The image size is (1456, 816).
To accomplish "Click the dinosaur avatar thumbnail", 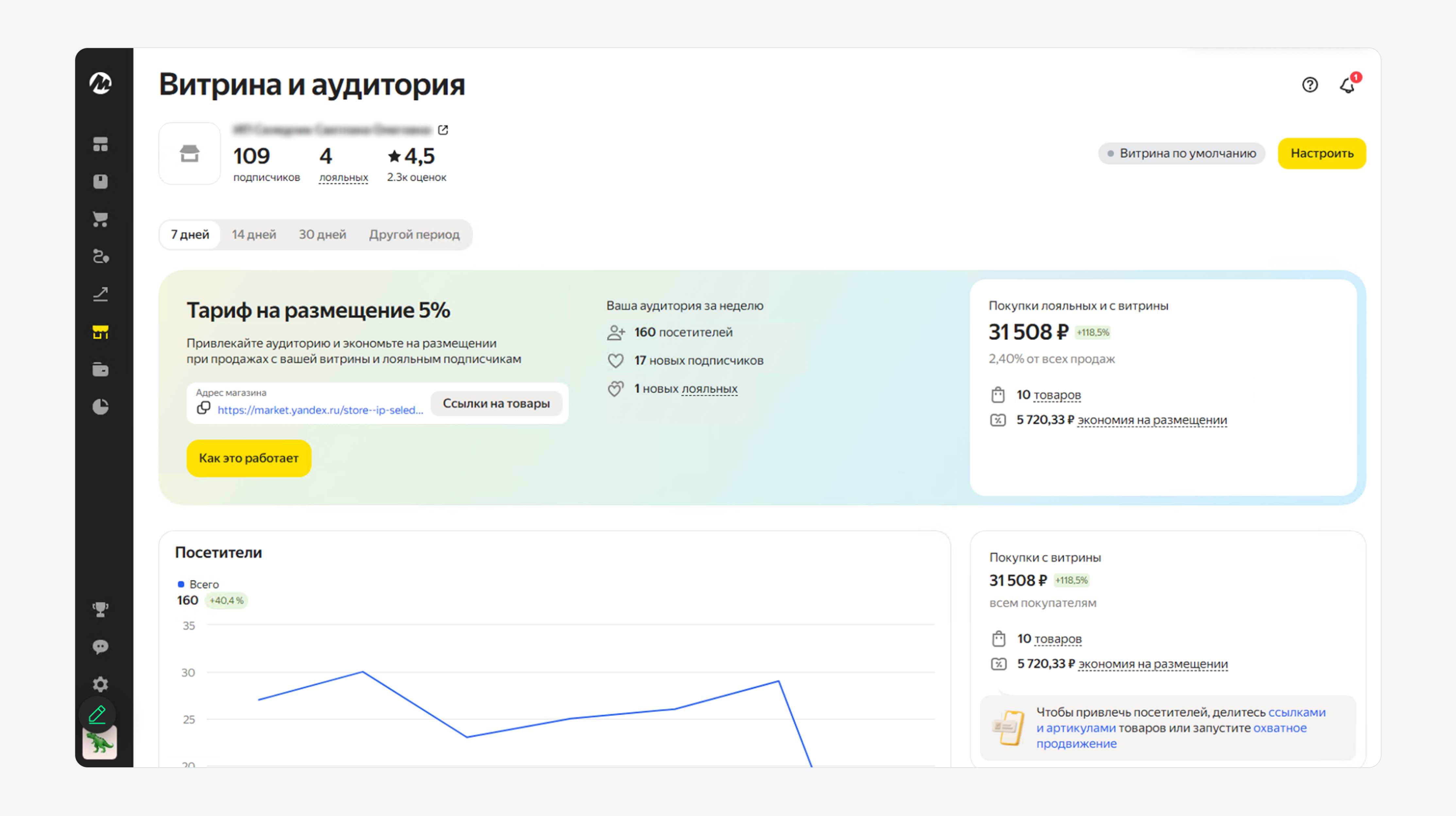I will click(x=100, y=742).
